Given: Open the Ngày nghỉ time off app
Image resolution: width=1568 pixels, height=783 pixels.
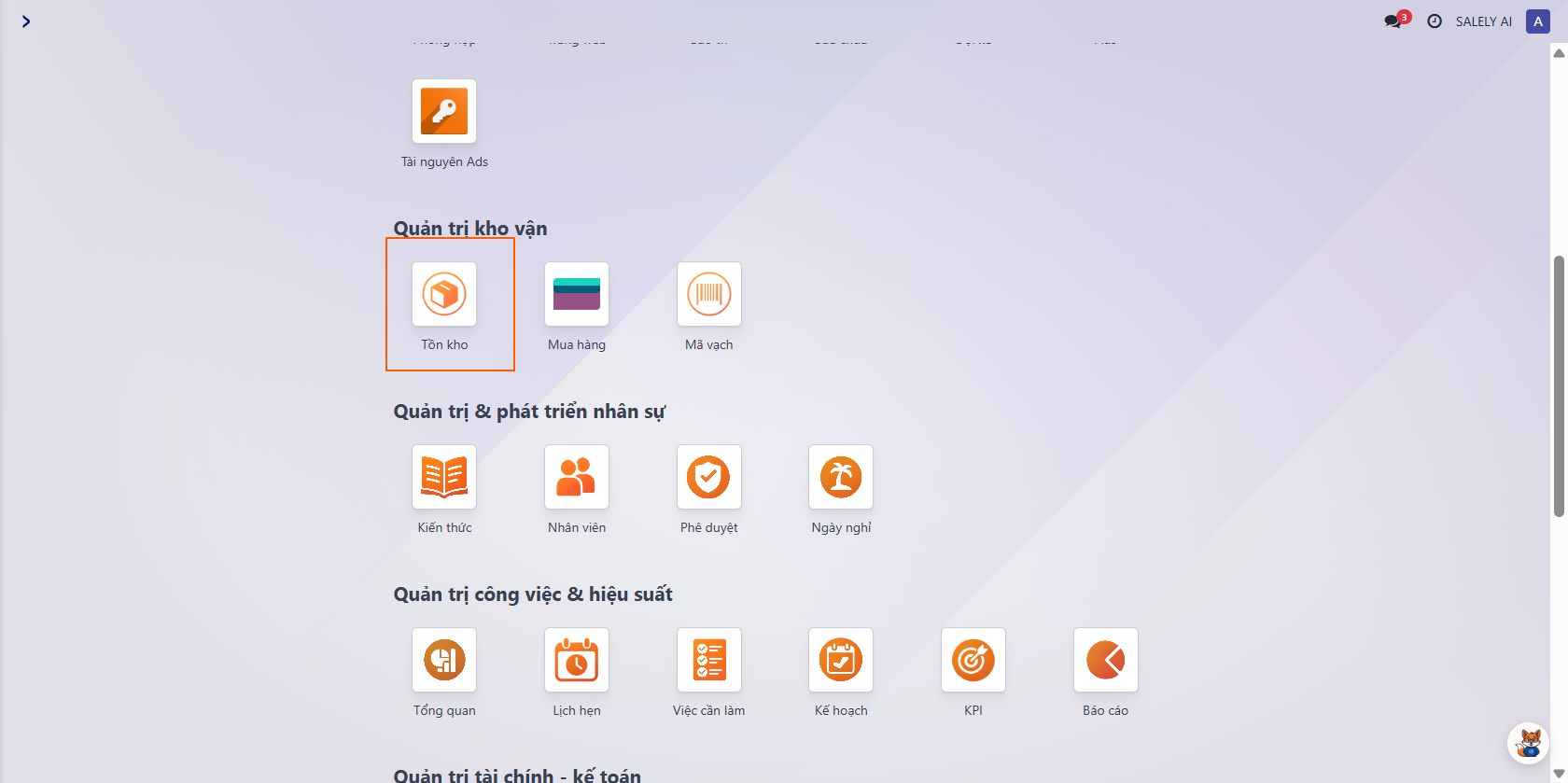Looking at the screenshot, I should pyautogui.click(x=841, y=478).
